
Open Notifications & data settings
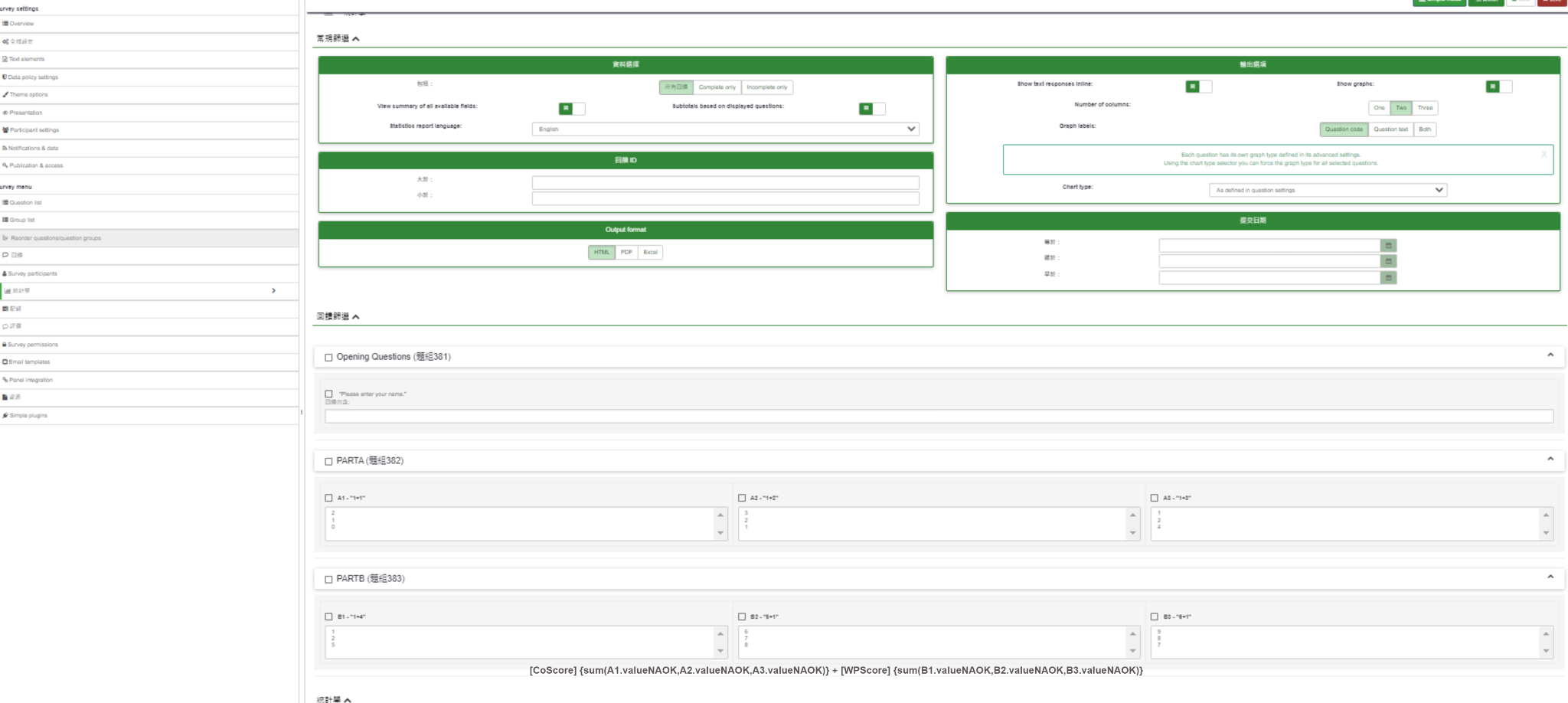pos(33,149)
